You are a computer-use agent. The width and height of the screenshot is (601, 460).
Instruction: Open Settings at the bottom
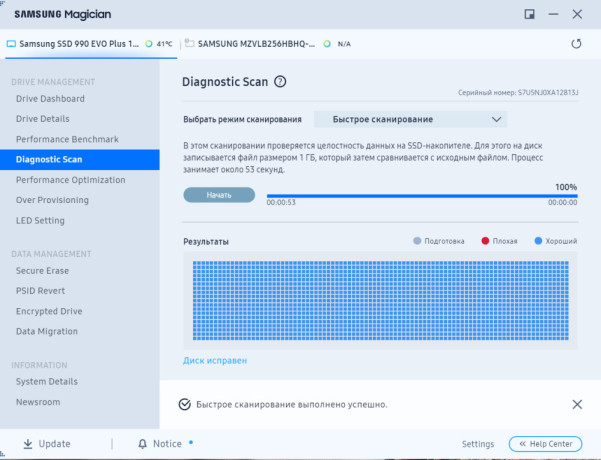pos(478,444)
